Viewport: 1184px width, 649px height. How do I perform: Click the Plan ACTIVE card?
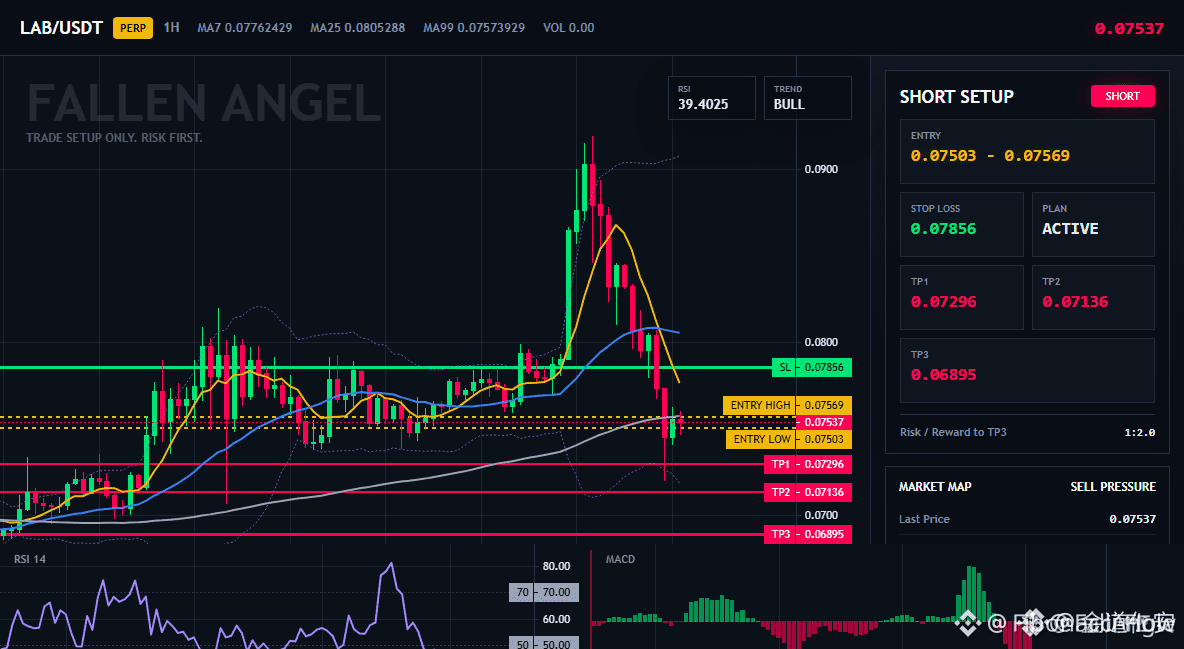1093,224
